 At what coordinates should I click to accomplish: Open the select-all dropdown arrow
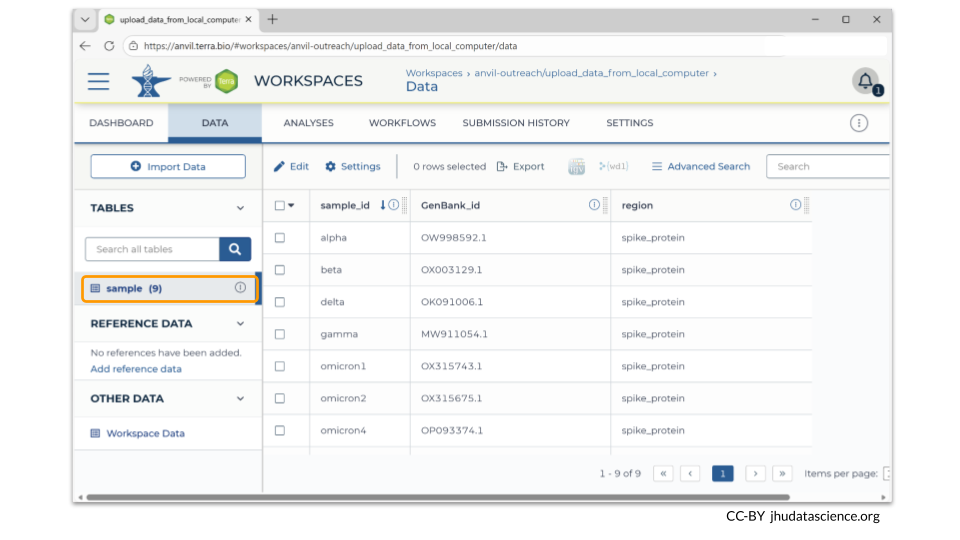click(291, 206)
